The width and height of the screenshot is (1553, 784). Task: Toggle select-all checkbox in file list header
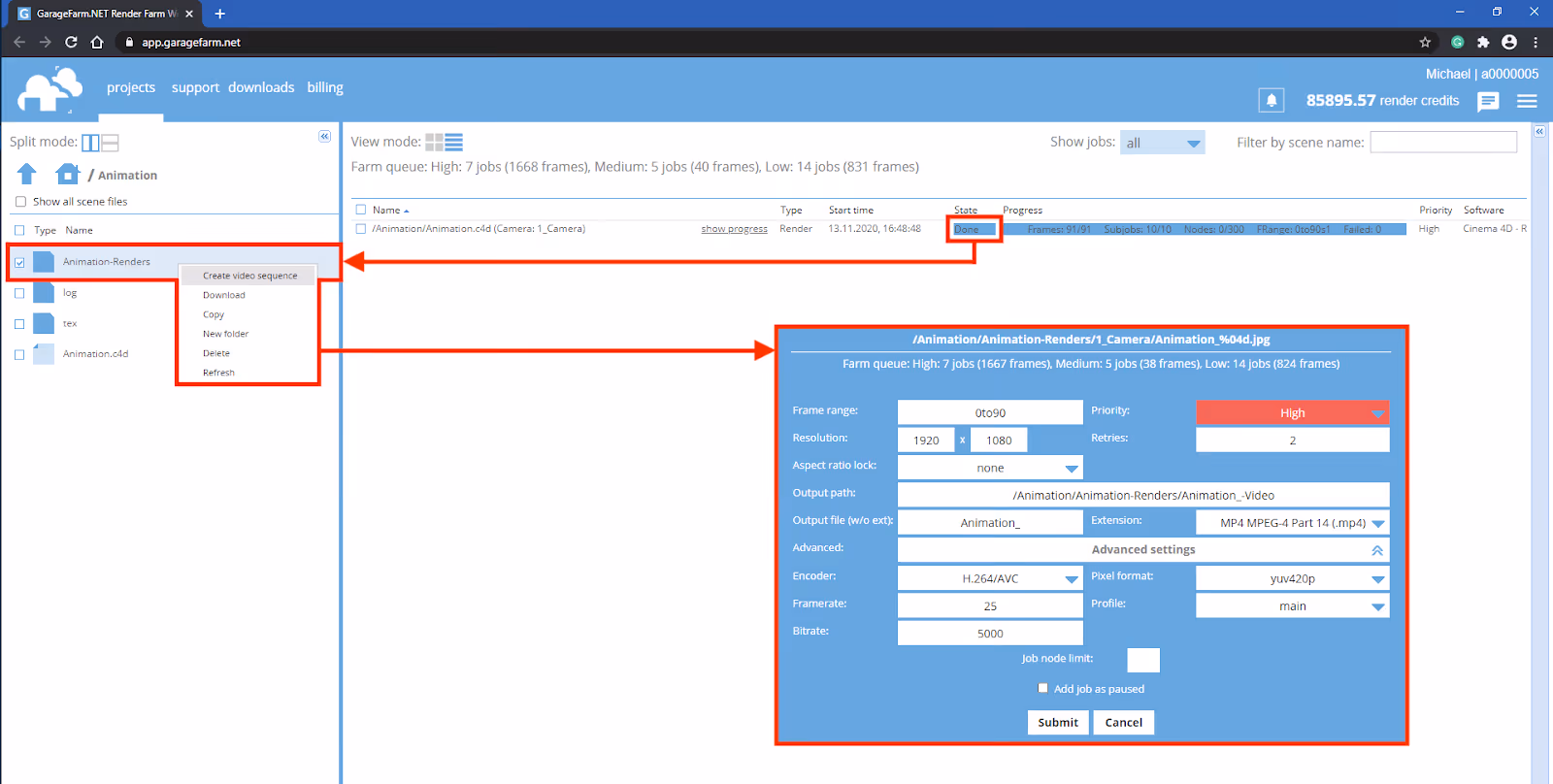click(19, 231)
